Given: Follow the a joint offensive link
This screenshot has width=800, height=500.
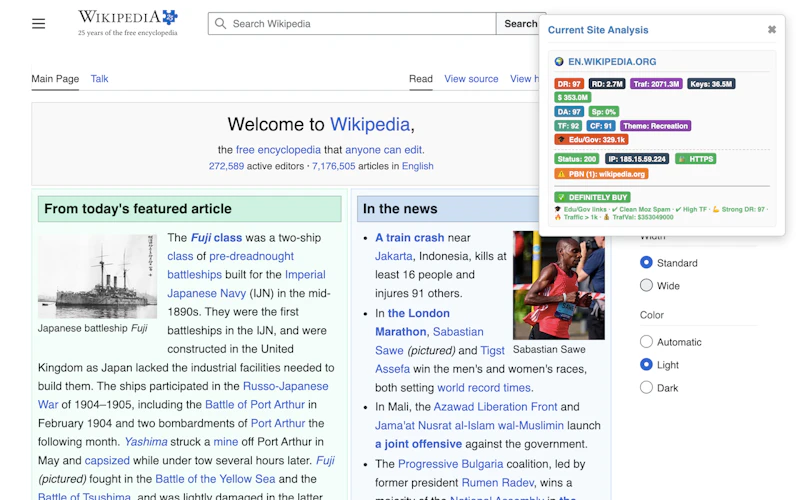Looking at the screenshot, I should click(x=418, y=444).
